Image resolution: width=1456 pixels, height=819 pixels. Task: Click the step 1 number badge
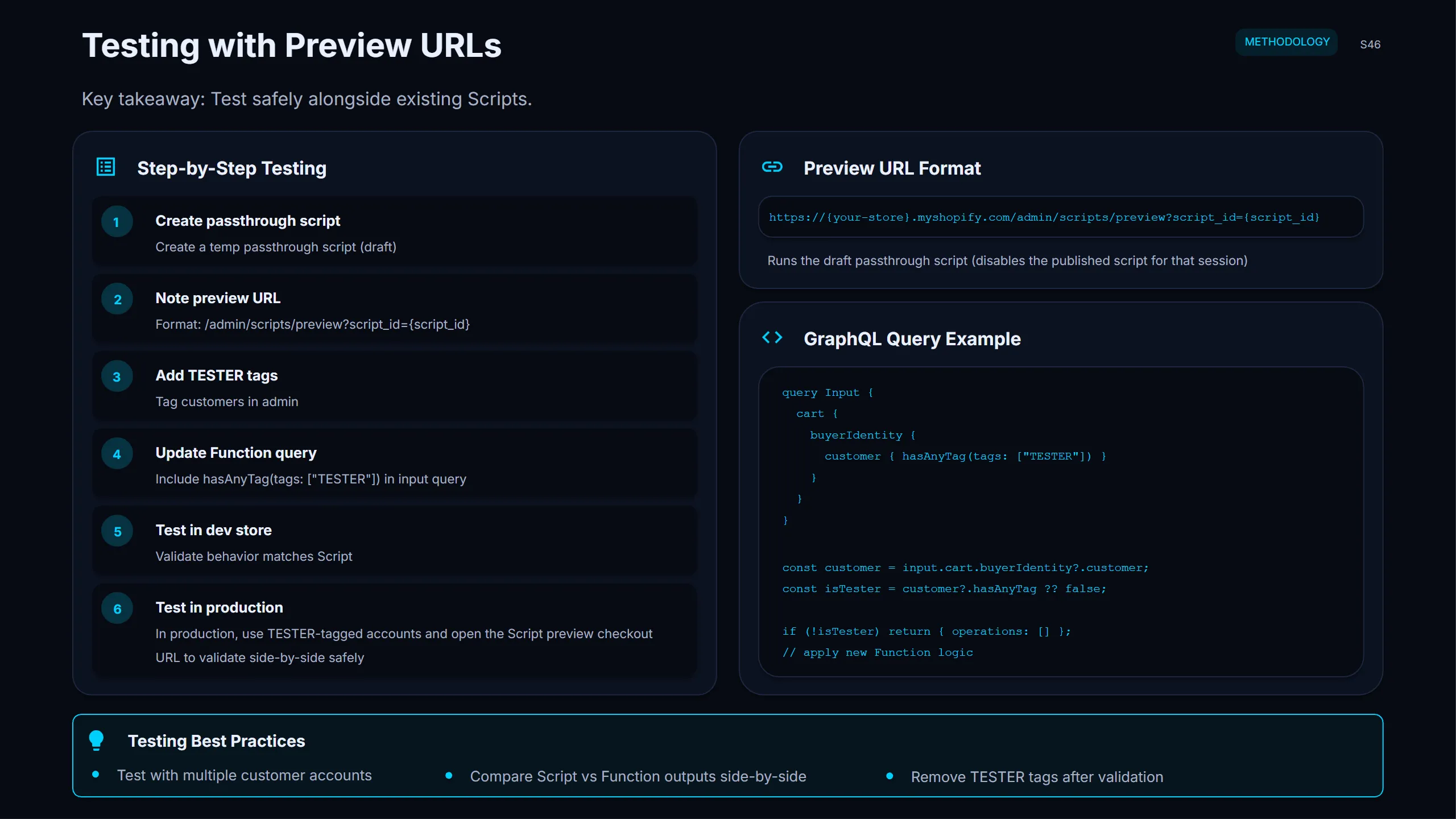(x=117, y=222)
